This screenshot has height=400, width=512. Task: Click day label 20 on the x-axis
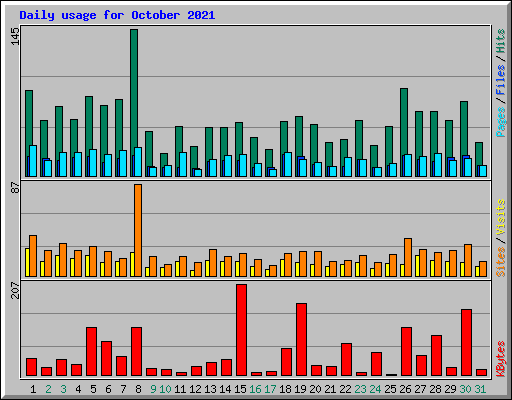pos(315,389)
